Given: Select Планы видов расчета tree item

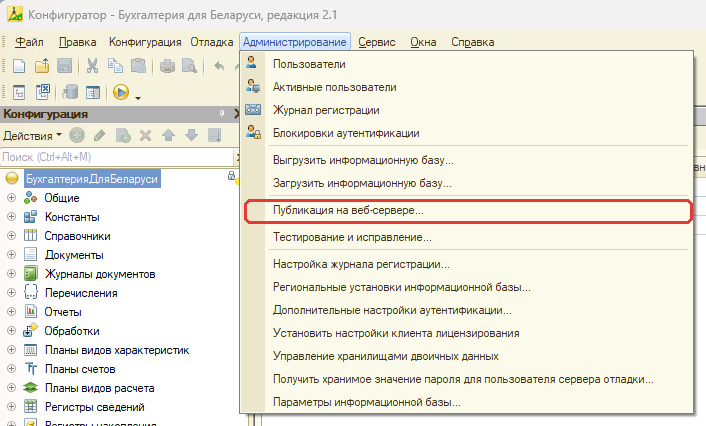Looking at the screenshot, I should click(100, 388).
